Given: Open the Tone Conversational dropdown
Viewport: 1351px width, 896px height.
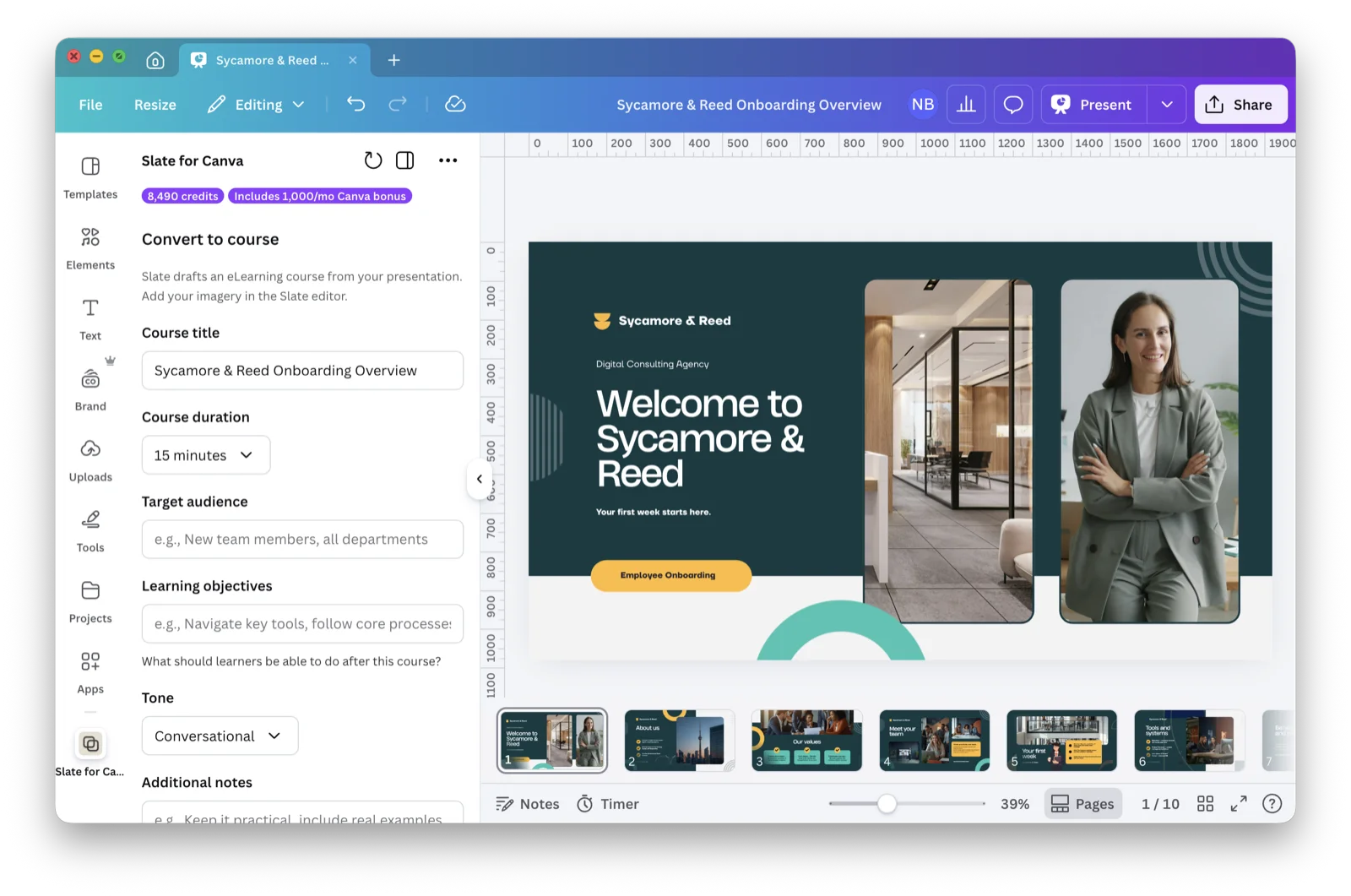Looking at the screenshot, I should click(x=220, y=736).
